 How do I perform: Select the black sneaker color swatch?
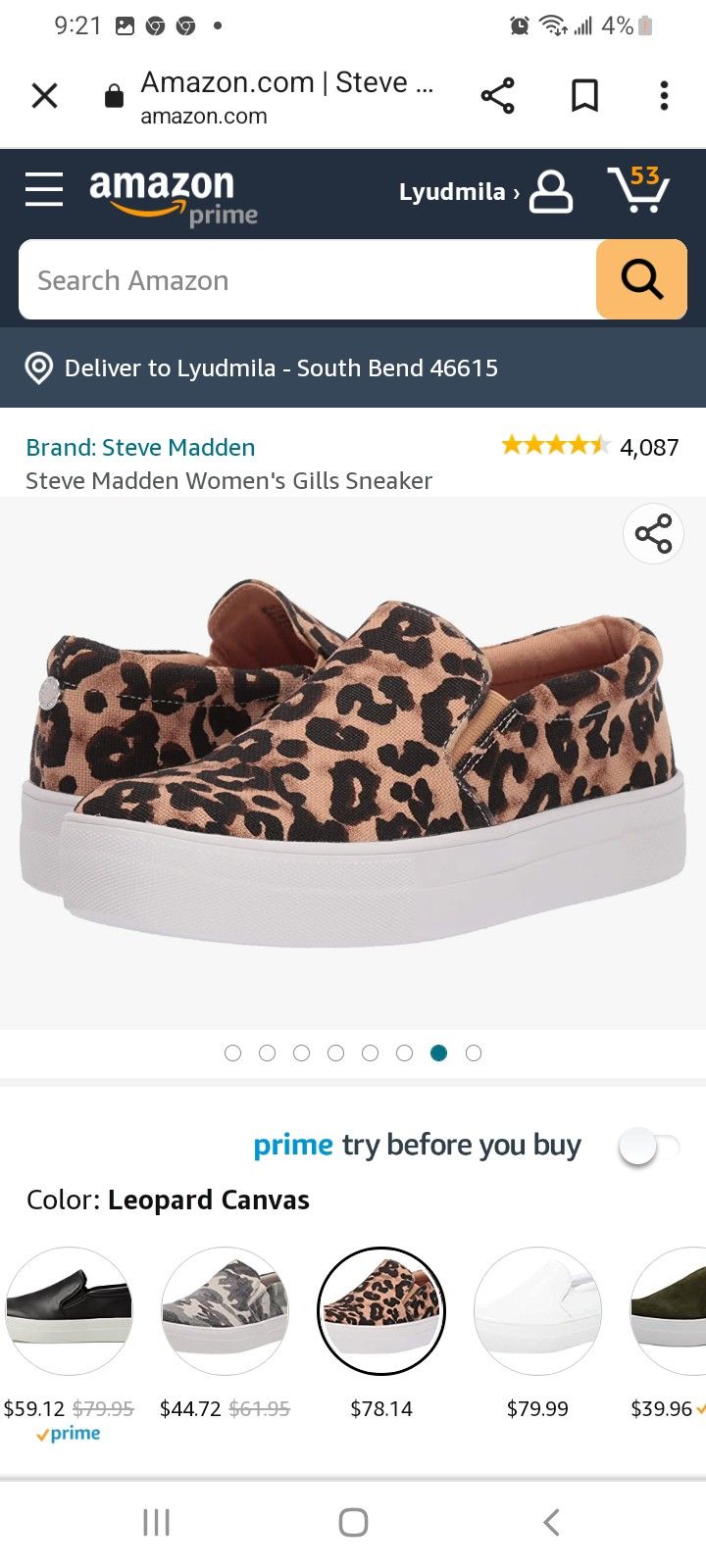[69, 1311]
